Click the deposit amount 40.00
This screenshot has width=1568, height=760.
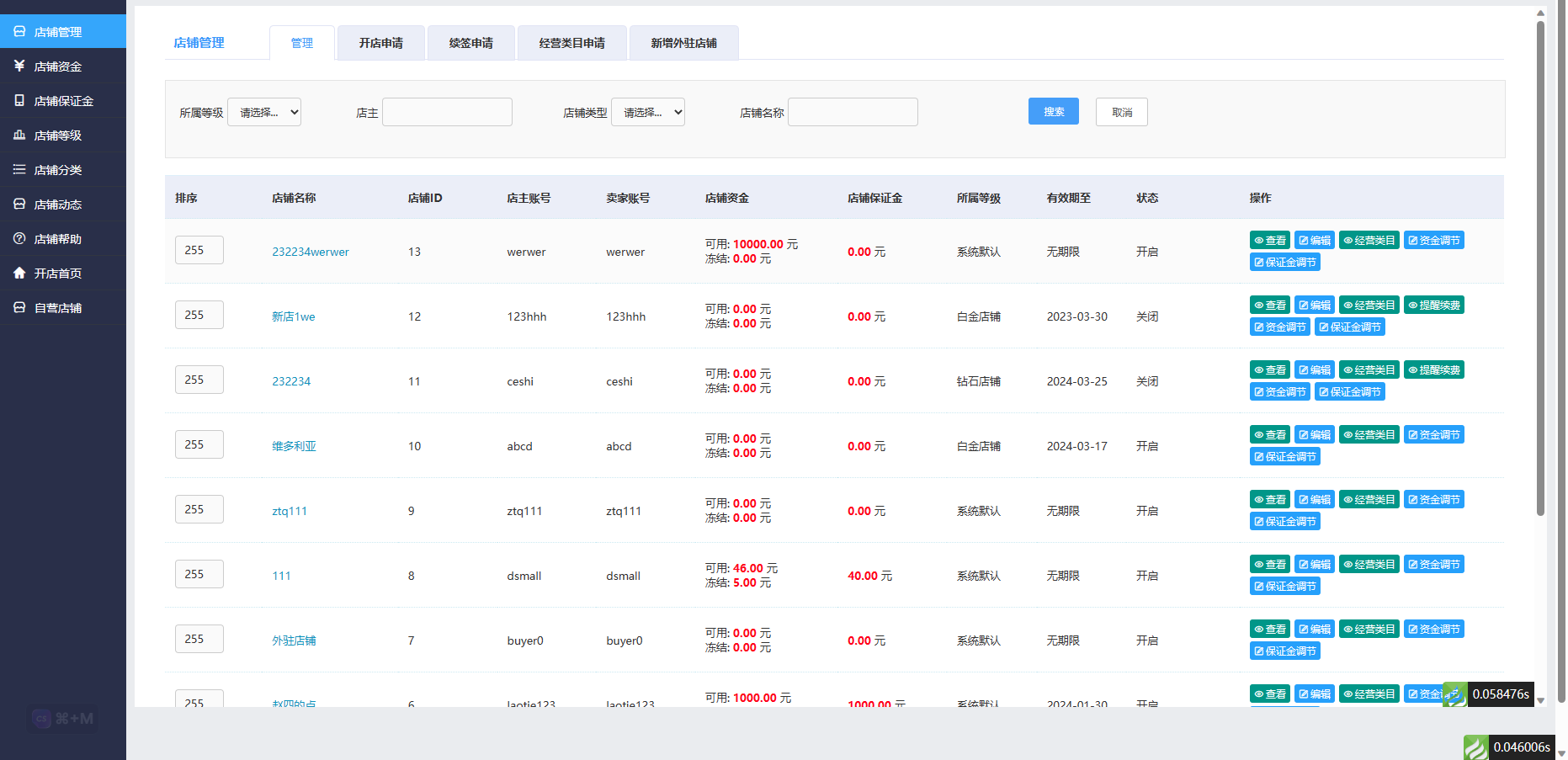click(x=863, y=576)
